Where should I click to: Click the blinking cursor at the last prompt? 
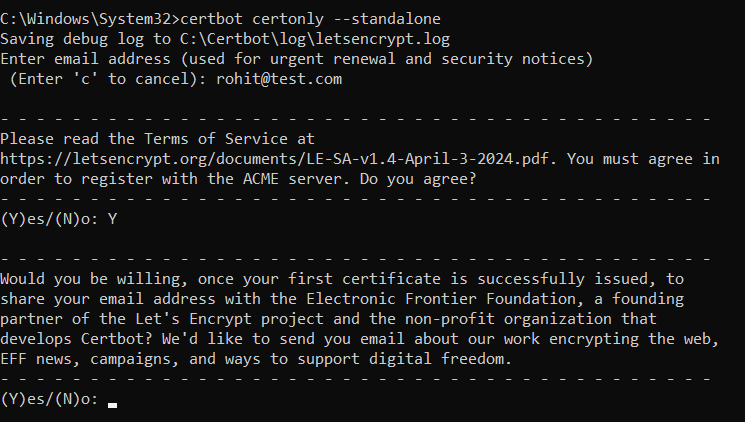tap(112, 405)
